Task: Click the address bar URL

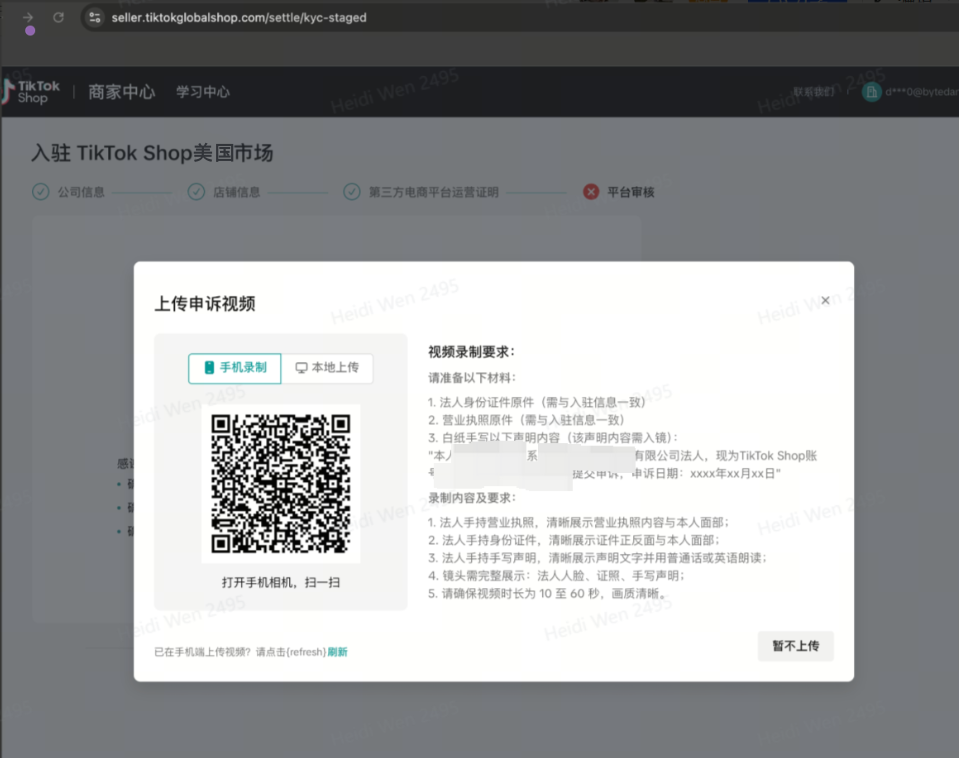Action: point(239,18)
